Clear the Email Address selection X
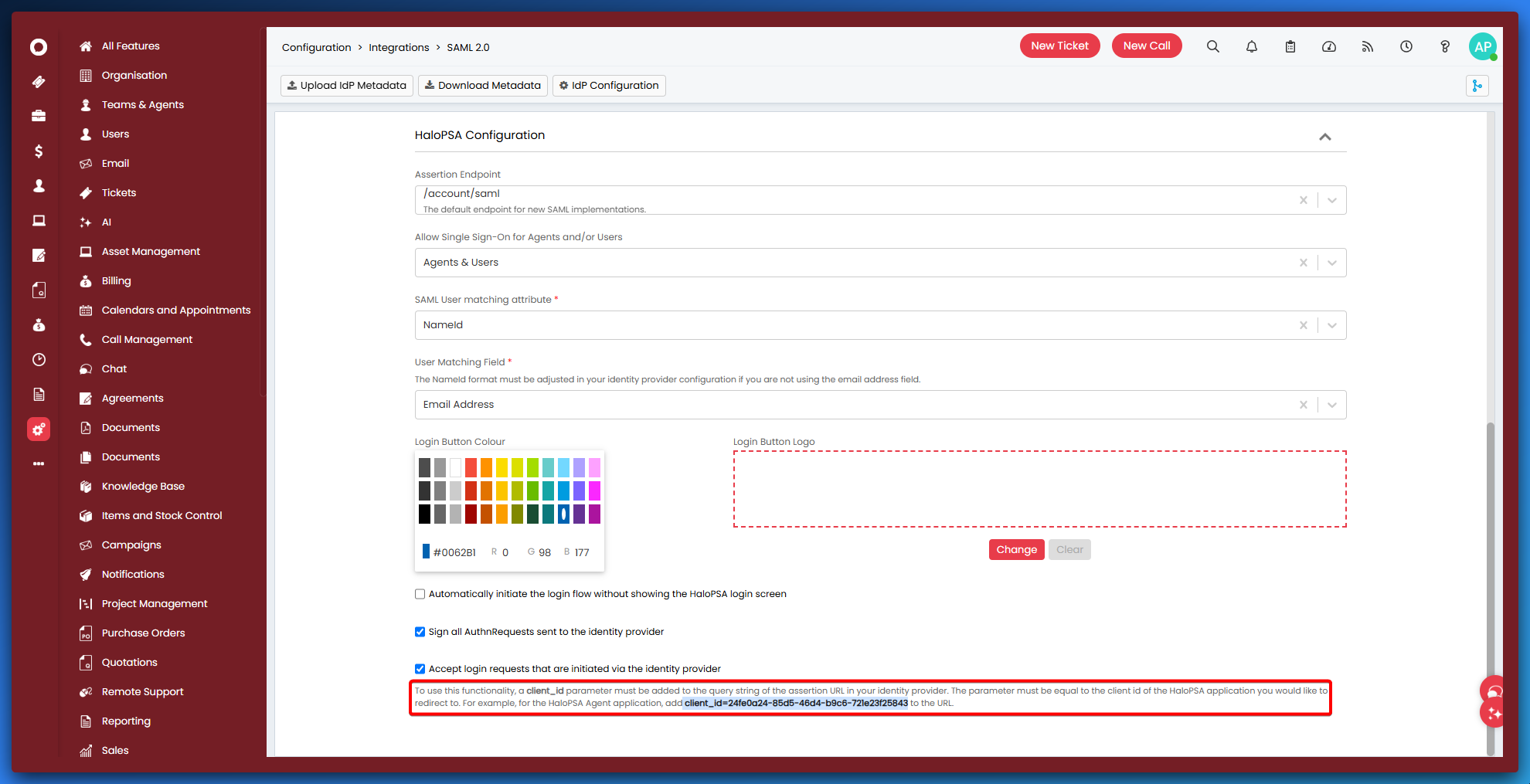The image size is (1530, 784). pos(1304,405)
